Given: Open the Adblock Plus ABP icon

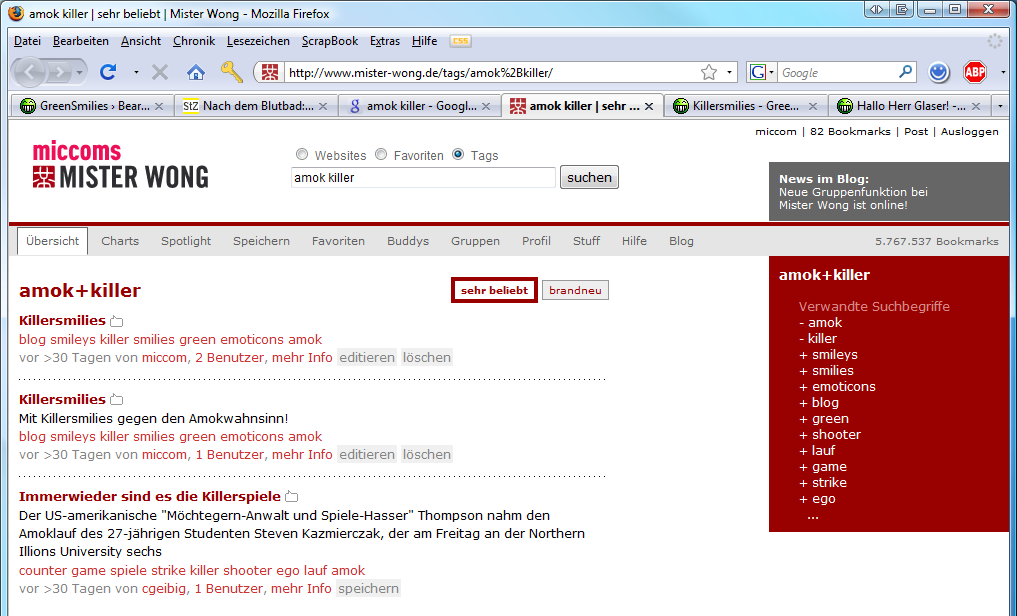Looking at the screenshot, I should click(975, 72).
